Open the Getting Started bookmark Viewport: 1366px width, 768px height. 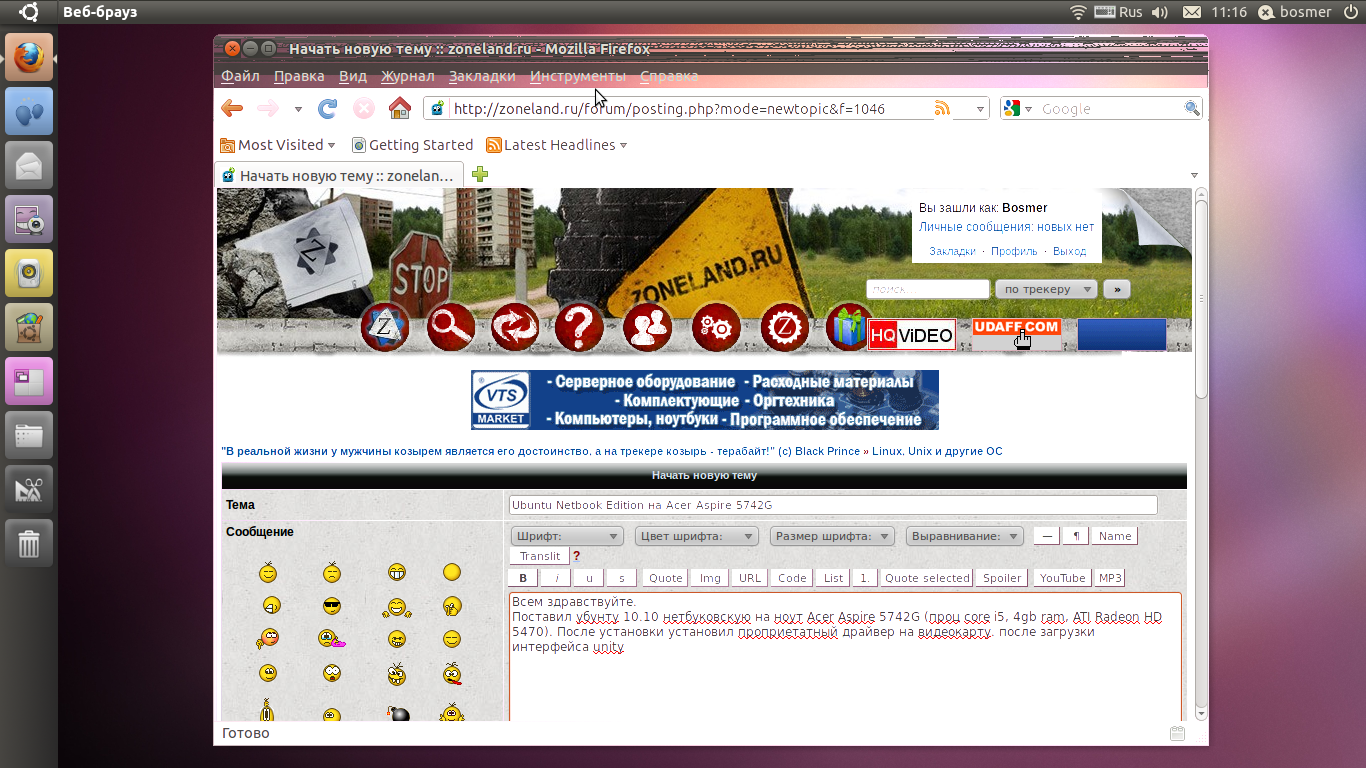click(412, 145)
